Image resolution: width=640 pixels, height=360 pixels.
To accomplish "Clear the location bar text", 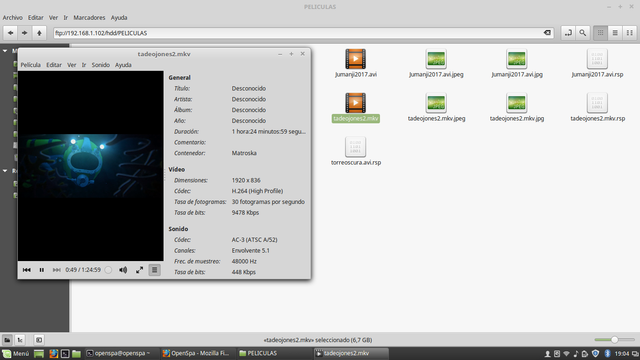I will 547,33.
